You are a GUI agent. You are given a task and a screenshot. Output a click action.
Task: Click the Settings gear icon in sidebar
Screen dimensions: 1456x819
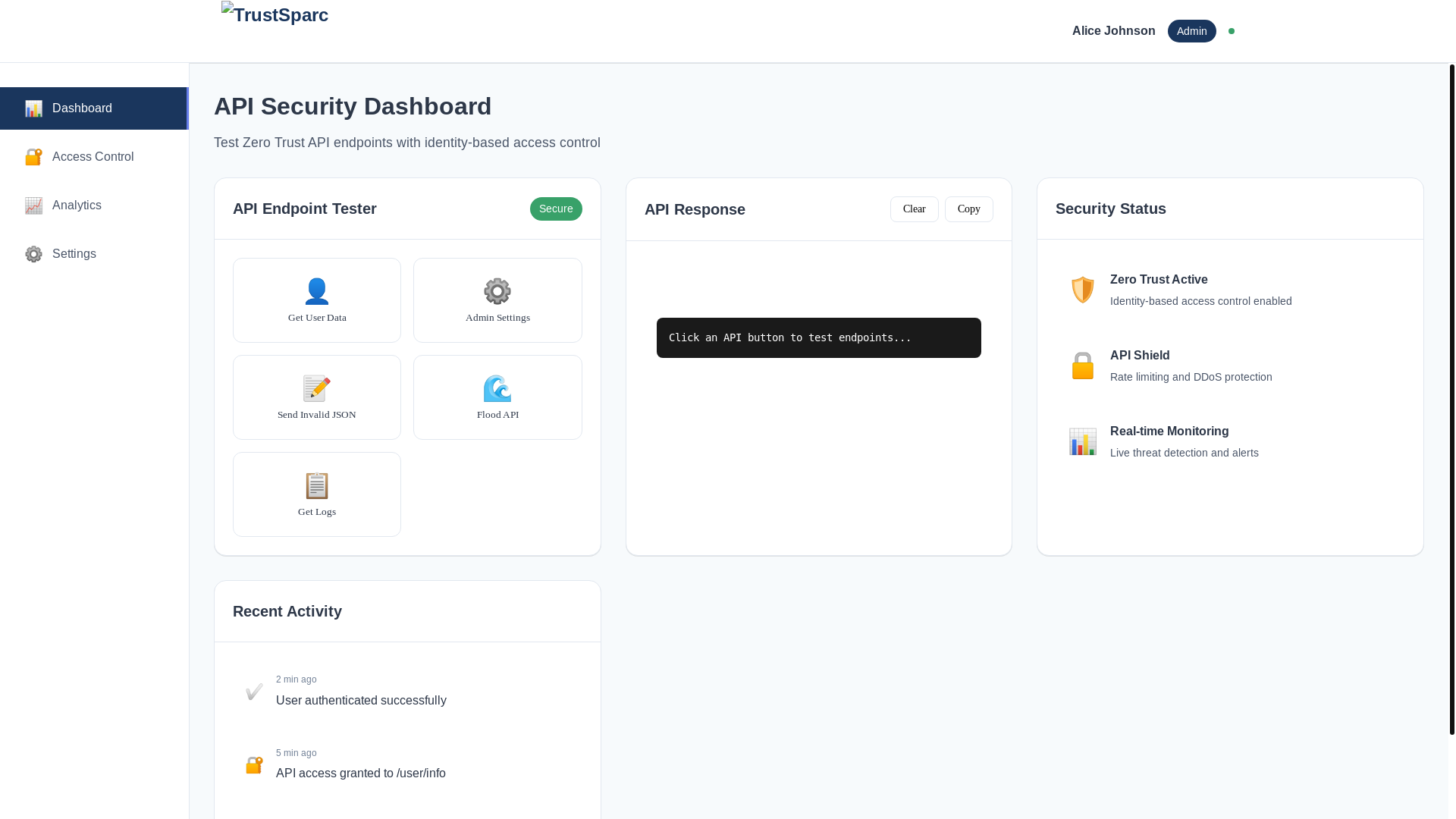[x=33, y=254]
